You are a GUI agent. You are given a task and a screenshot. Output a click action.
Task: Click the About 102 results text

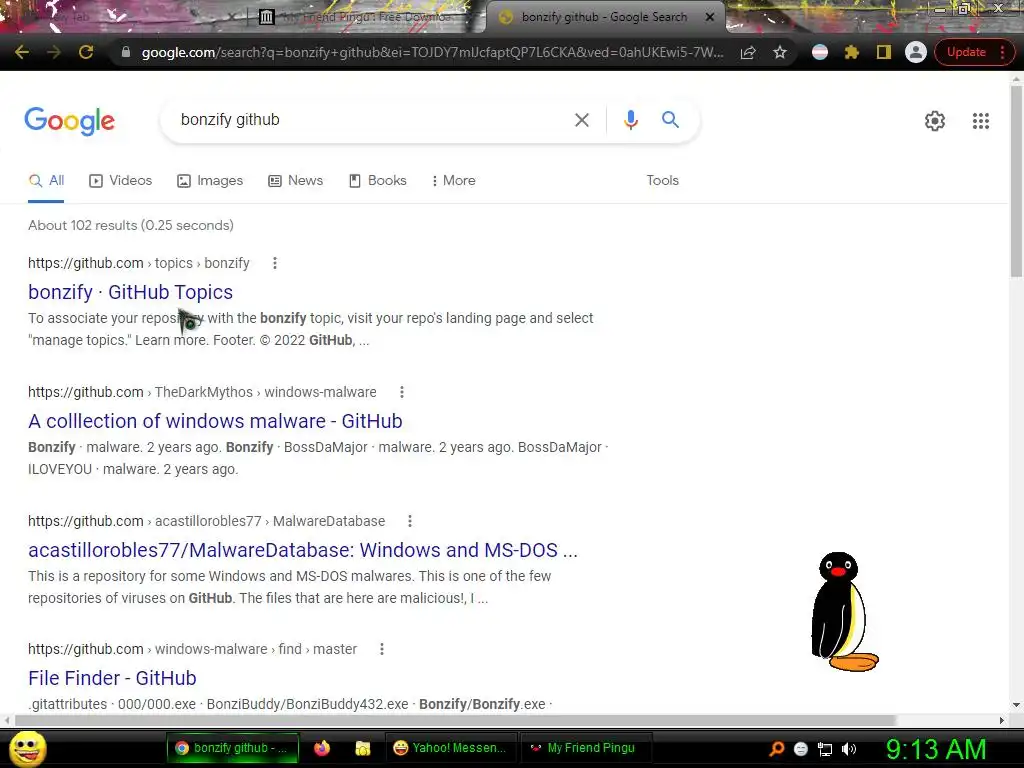point(131,225)
